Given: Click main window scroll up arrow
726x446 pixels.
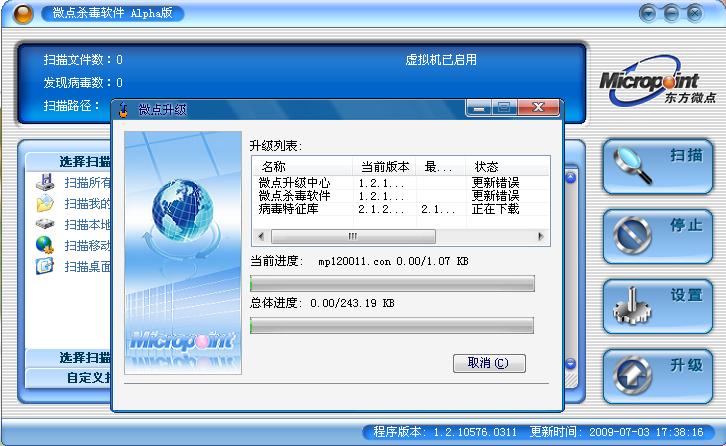Looking at the screenshot, I should (571, 178).
